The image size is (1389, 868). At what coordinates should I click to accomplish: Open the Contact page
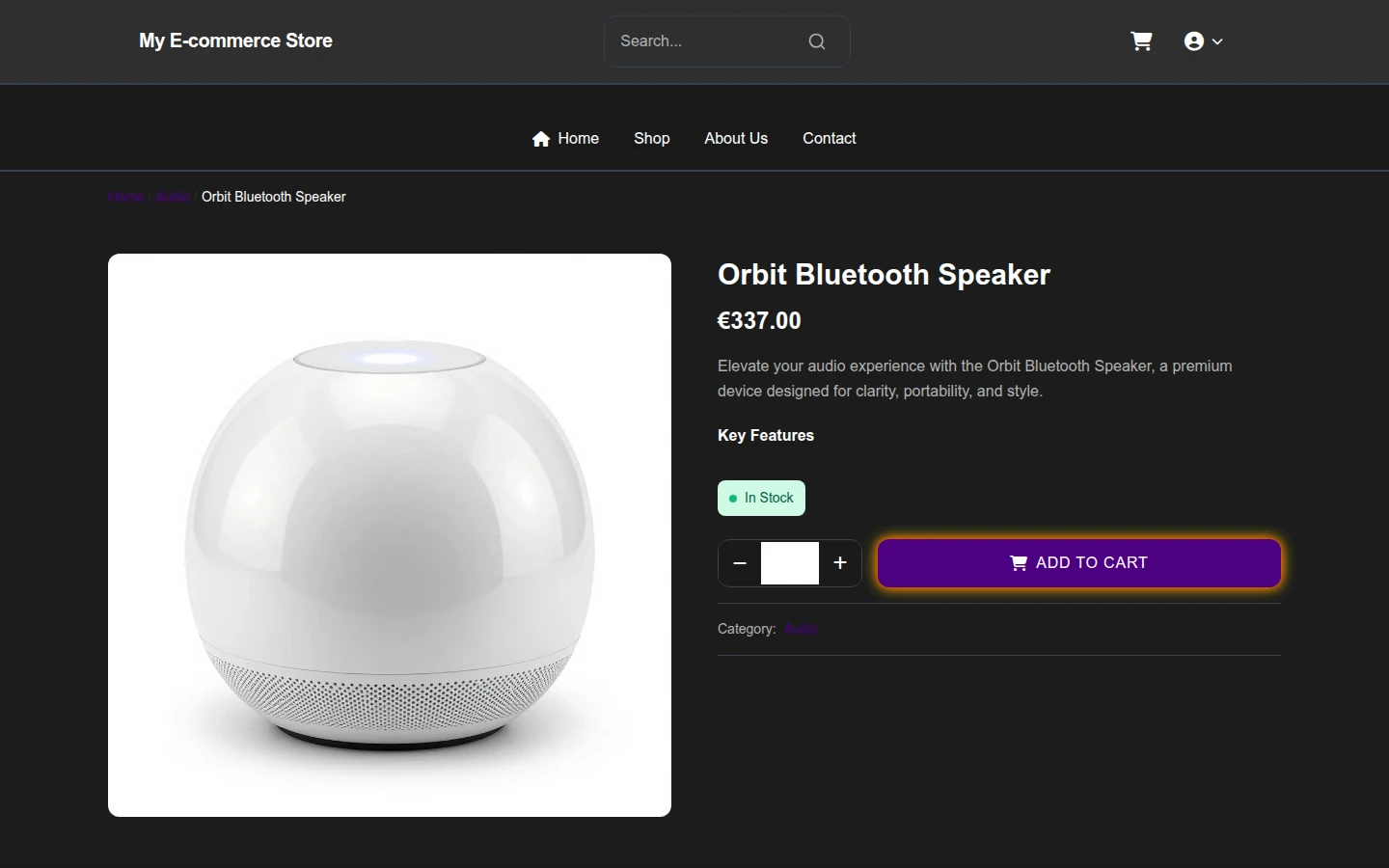[x=830, y=139]
